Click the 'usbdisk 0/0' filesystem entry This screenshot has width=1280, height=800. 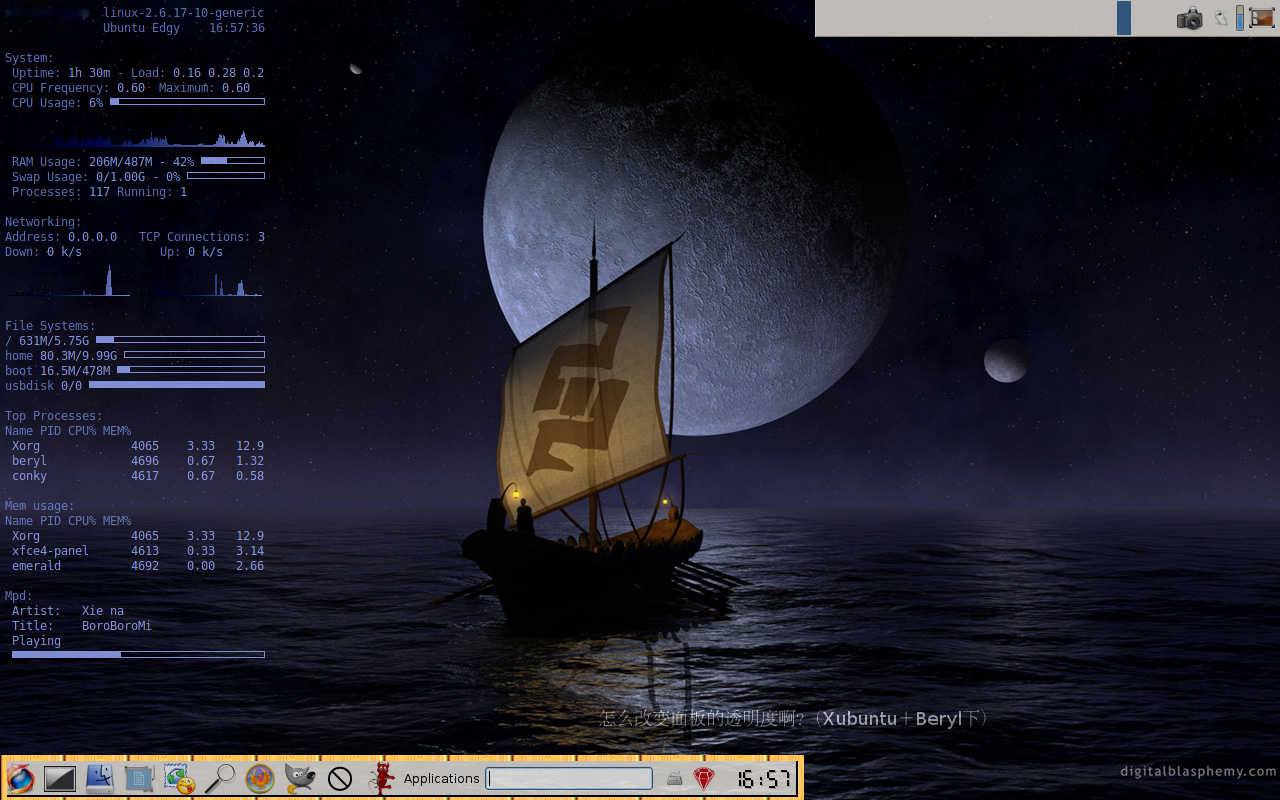[44, 386]
